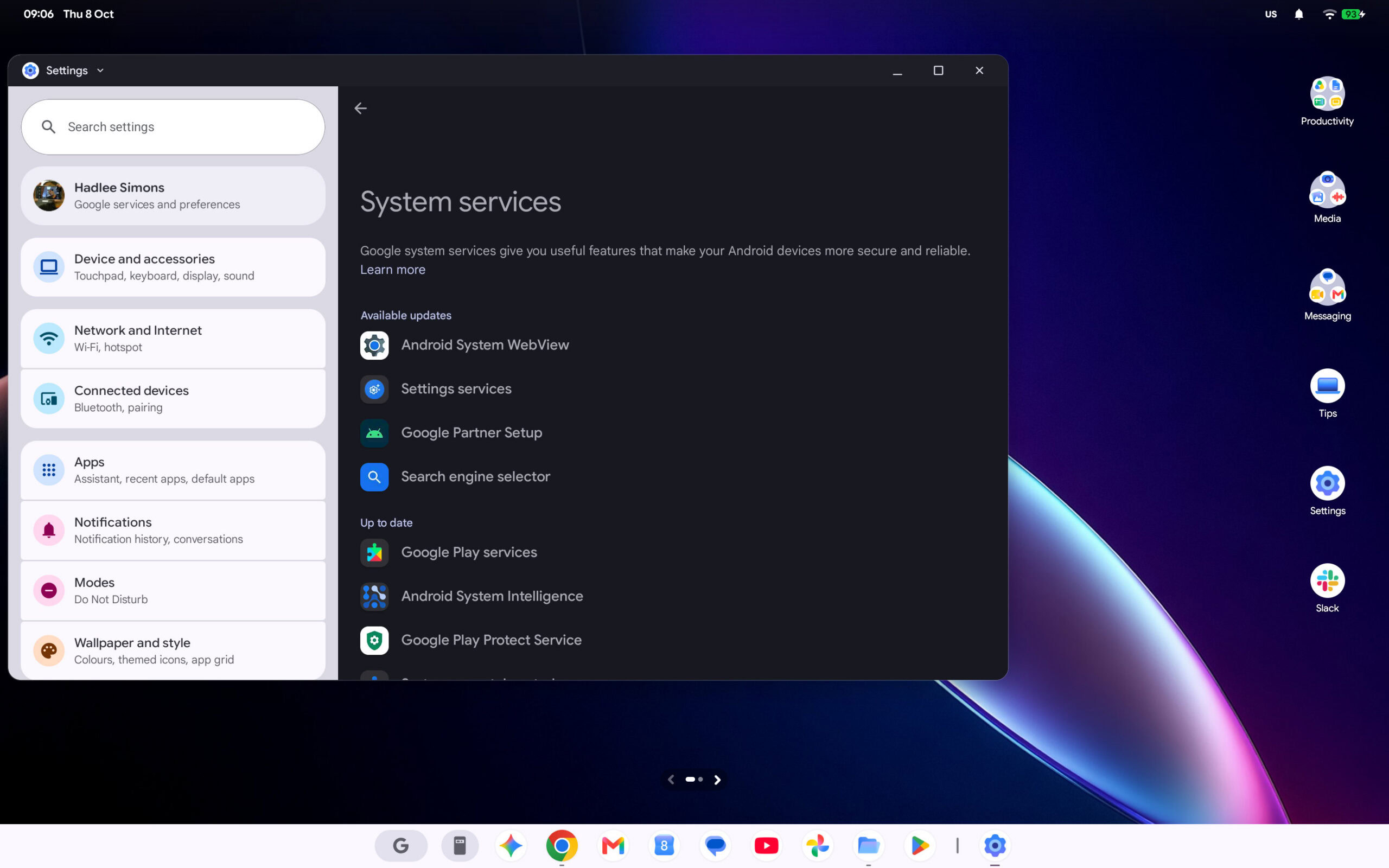Select Settings services update entry
1389x868 pixels.
tap(672, 388)
